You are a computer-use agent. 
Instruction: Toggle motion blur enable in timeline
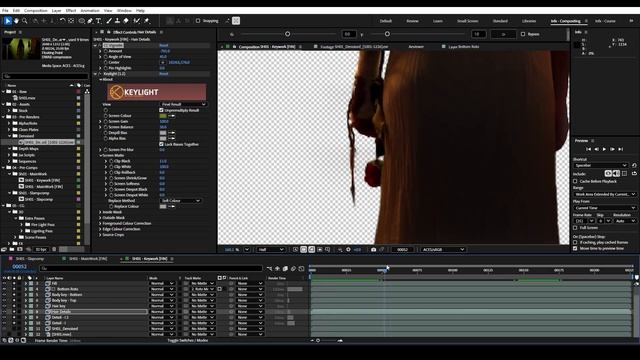(x=293, y=269)
